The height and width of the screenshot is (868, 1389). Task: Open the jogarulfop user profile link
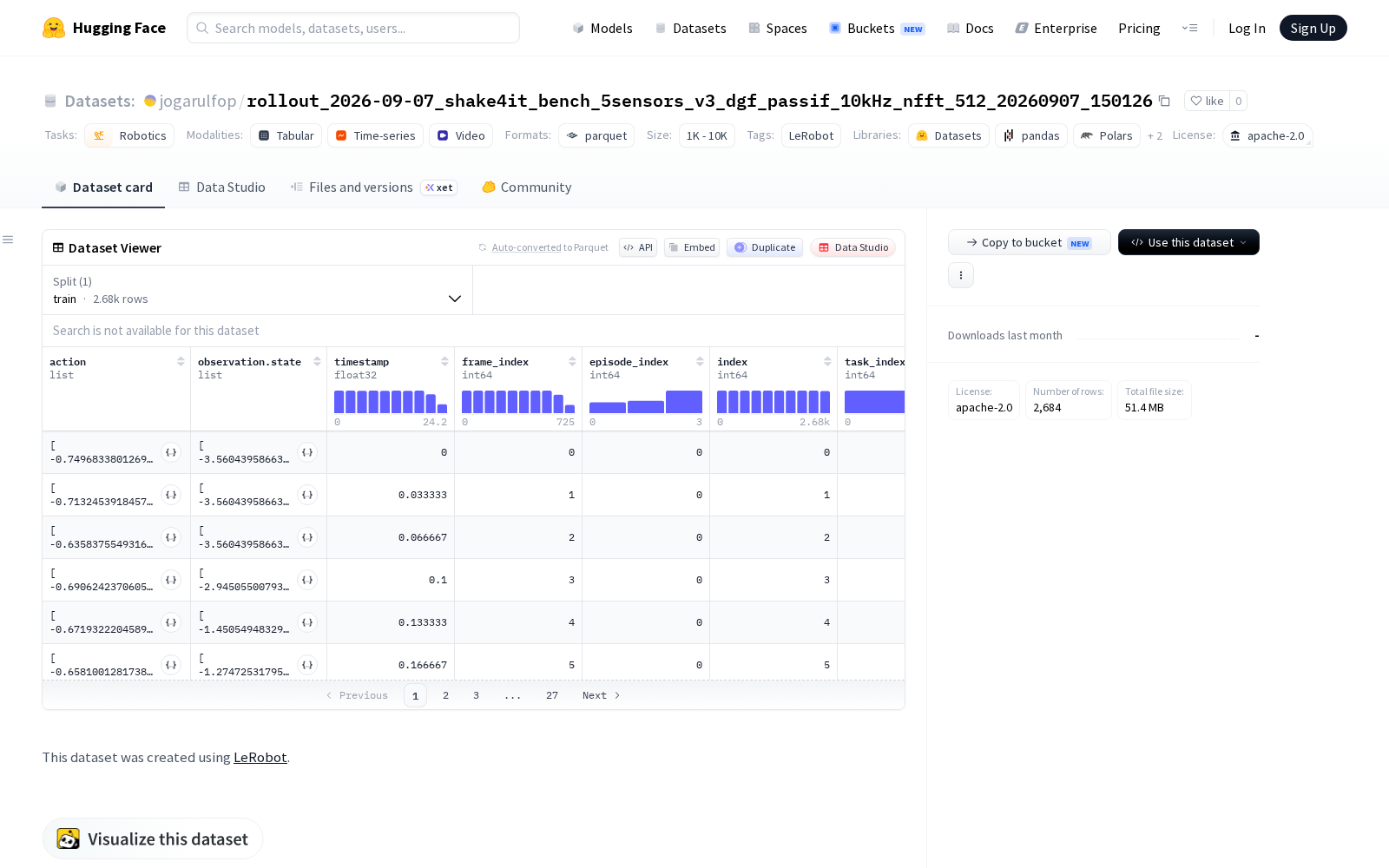pos(197,101)
